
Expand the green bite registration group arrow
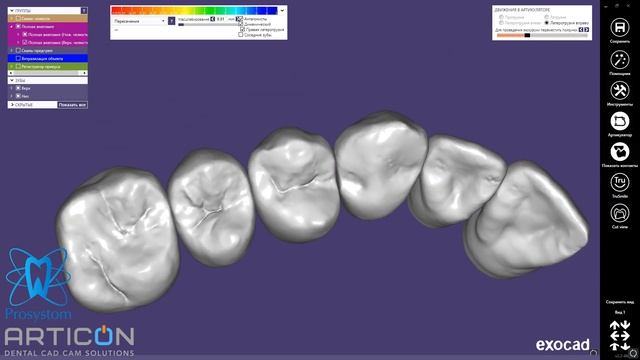point(11,67)
